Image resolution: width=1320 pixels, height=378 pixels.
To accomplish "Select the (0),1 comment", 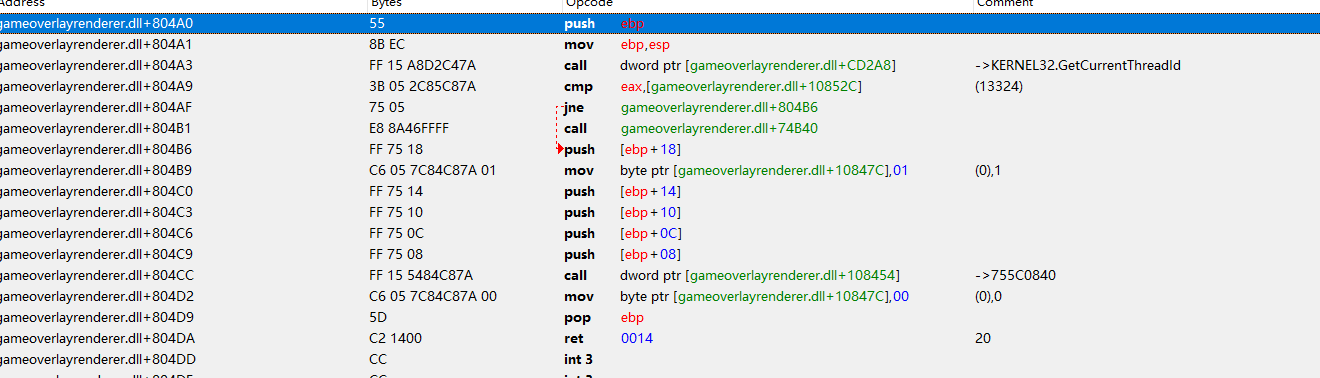I will (x=989, y=170).
